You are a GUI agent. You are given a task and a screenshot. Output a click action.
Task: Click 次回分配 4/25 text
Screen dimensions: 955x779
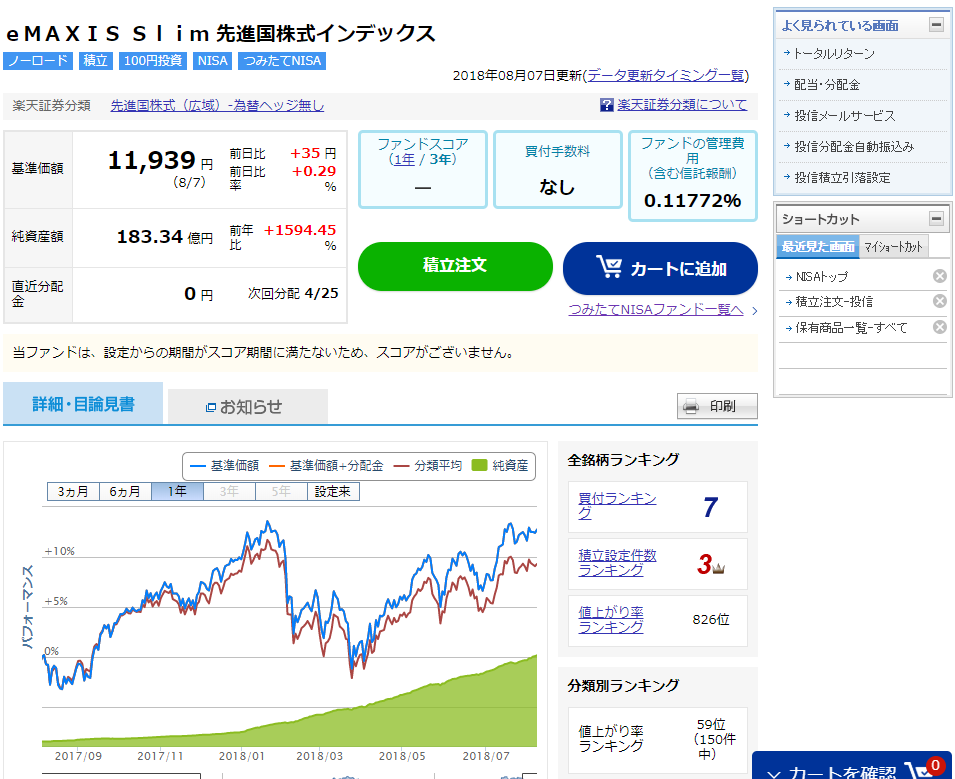293,294
